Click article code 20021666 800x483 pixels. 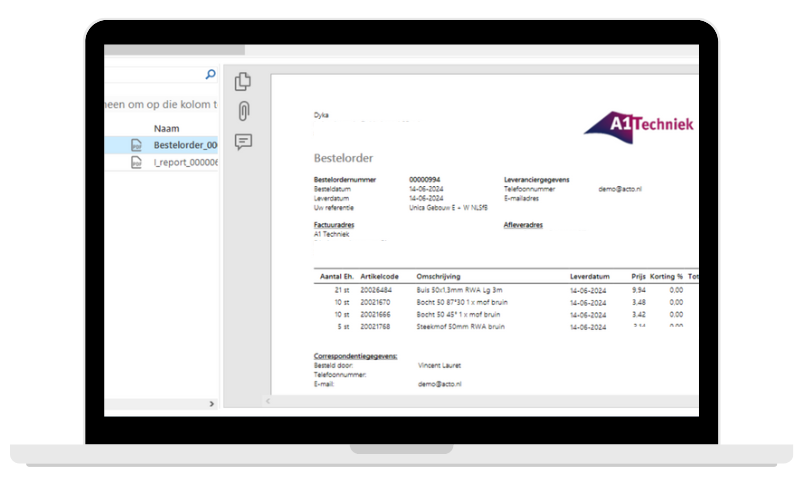tap(375, 314)
